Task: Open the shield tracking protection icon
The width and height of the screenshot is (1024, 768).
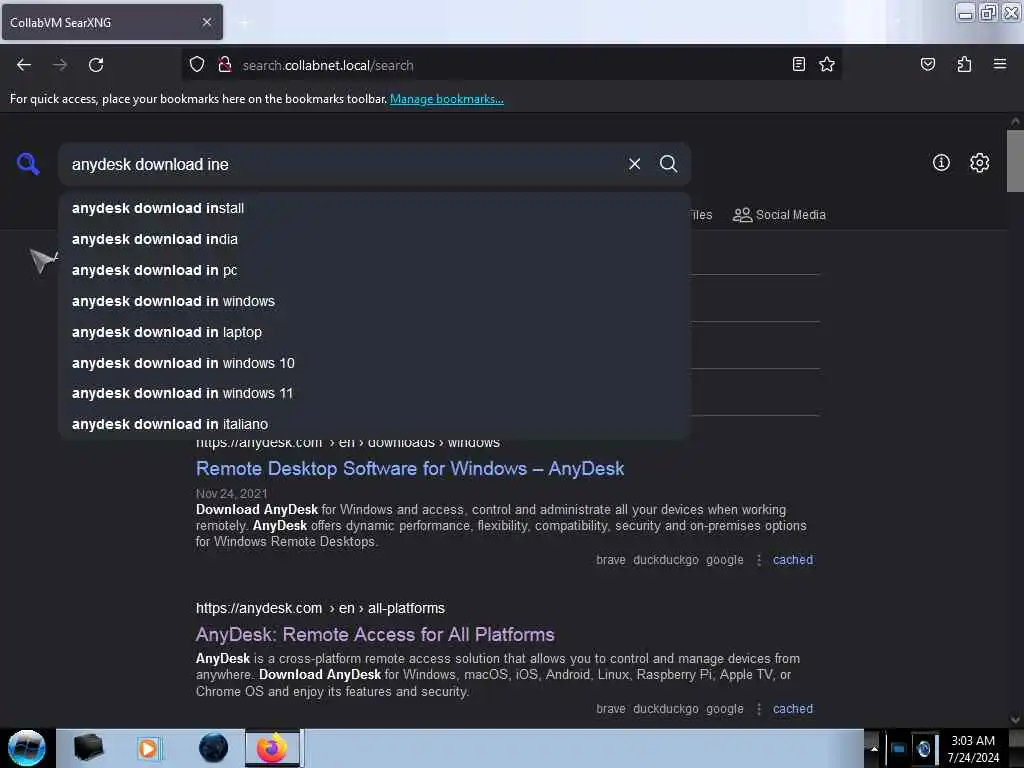Action: (x=197, y=65)
